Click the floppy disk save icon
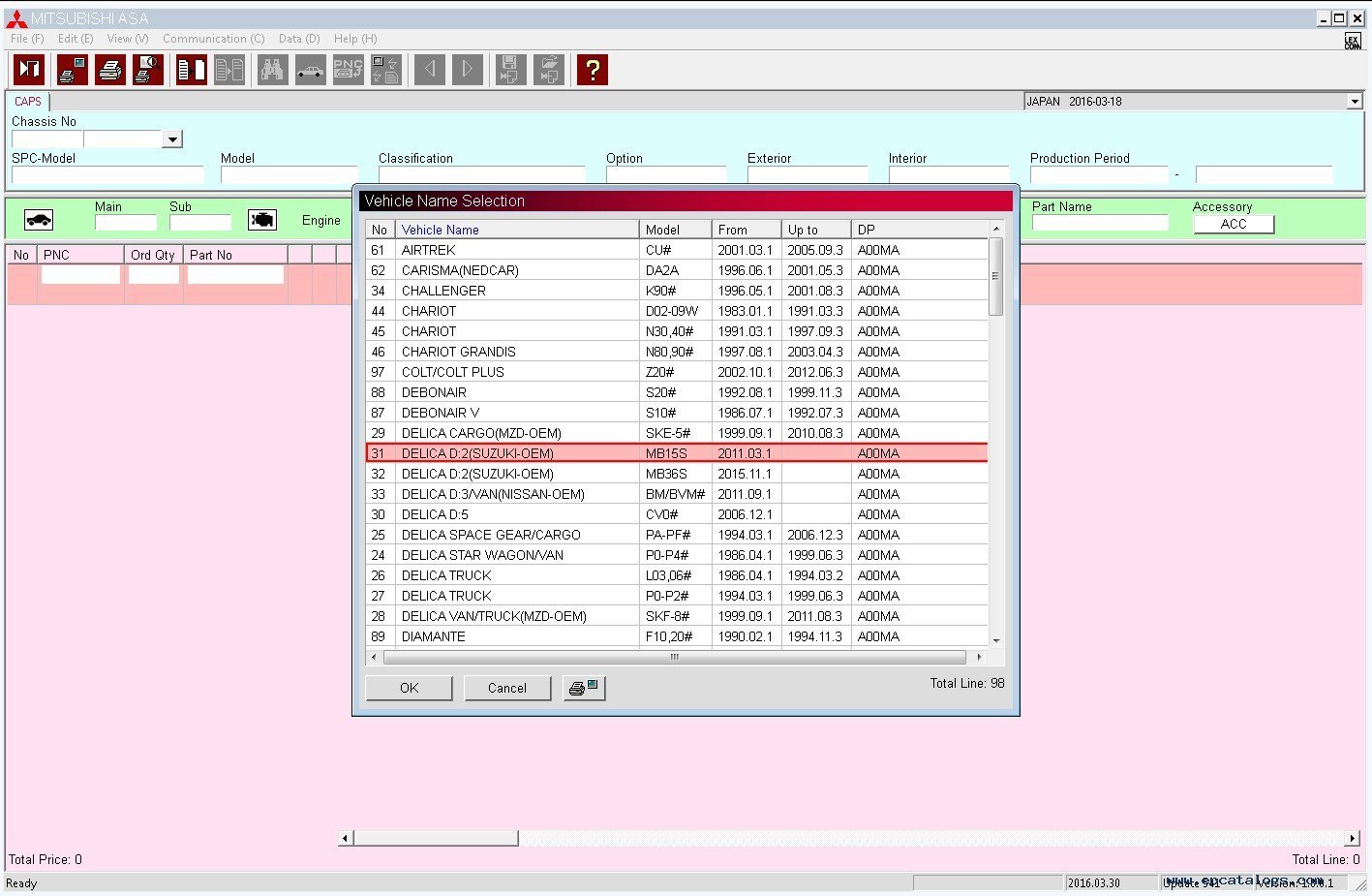This screenshot has height=896, width=1372. (511, 69)
